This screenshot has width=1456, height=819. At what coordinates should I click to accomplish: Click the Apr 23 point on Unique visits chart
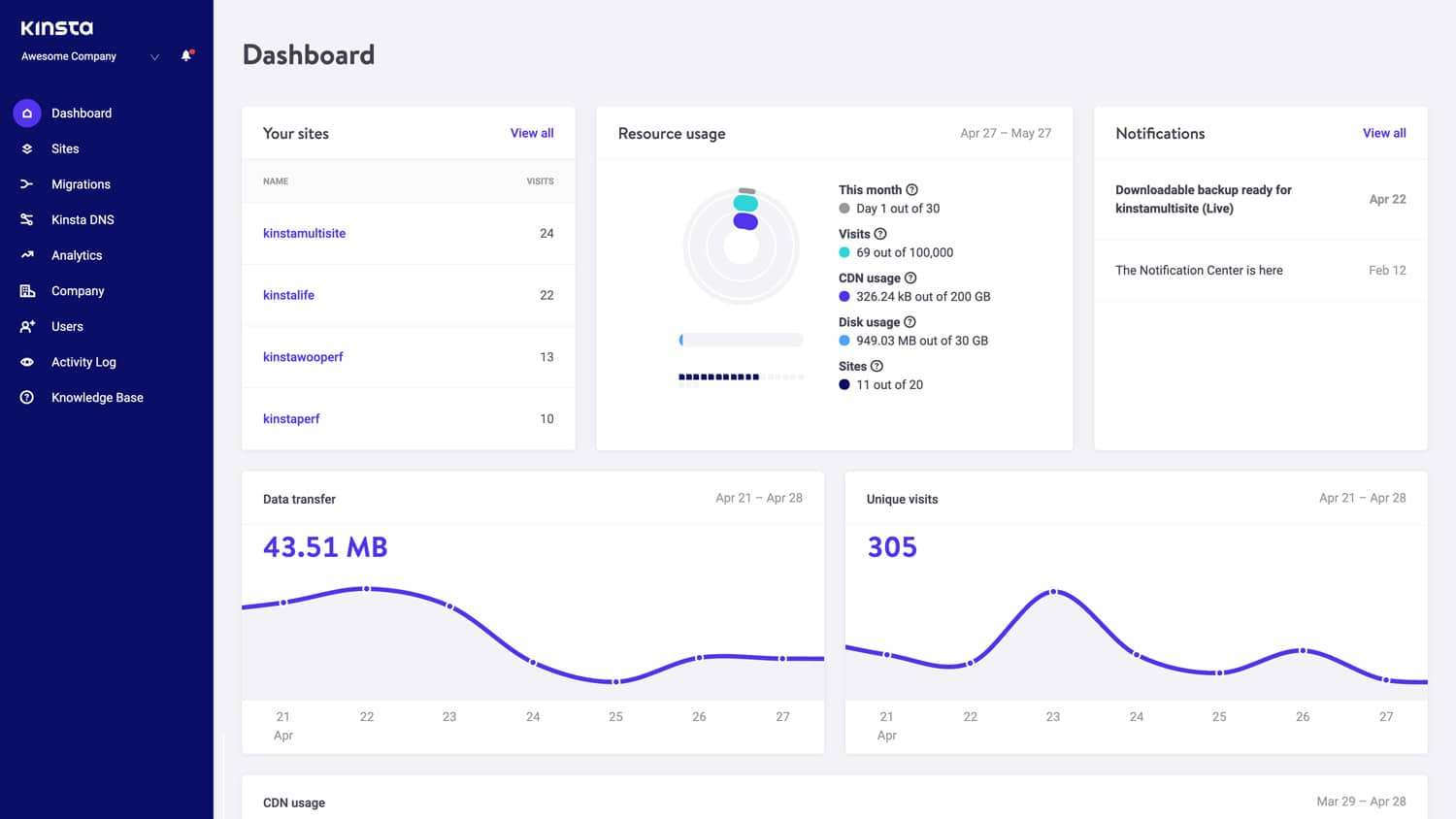(1053, 591)
